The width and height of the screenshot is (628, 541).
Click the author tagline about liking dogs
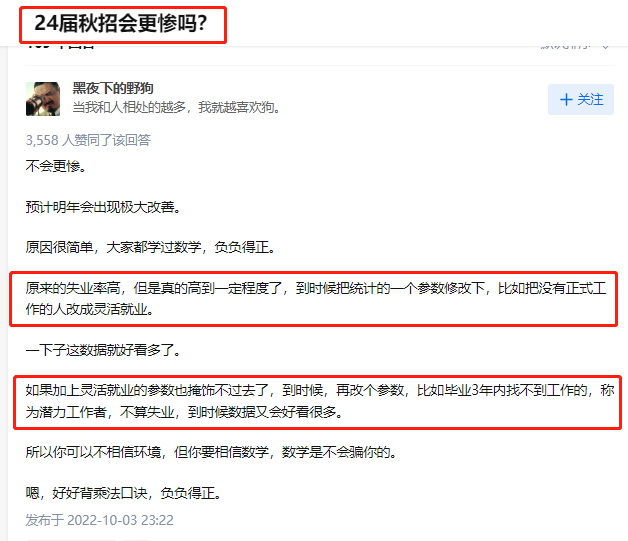coord(177,107)
